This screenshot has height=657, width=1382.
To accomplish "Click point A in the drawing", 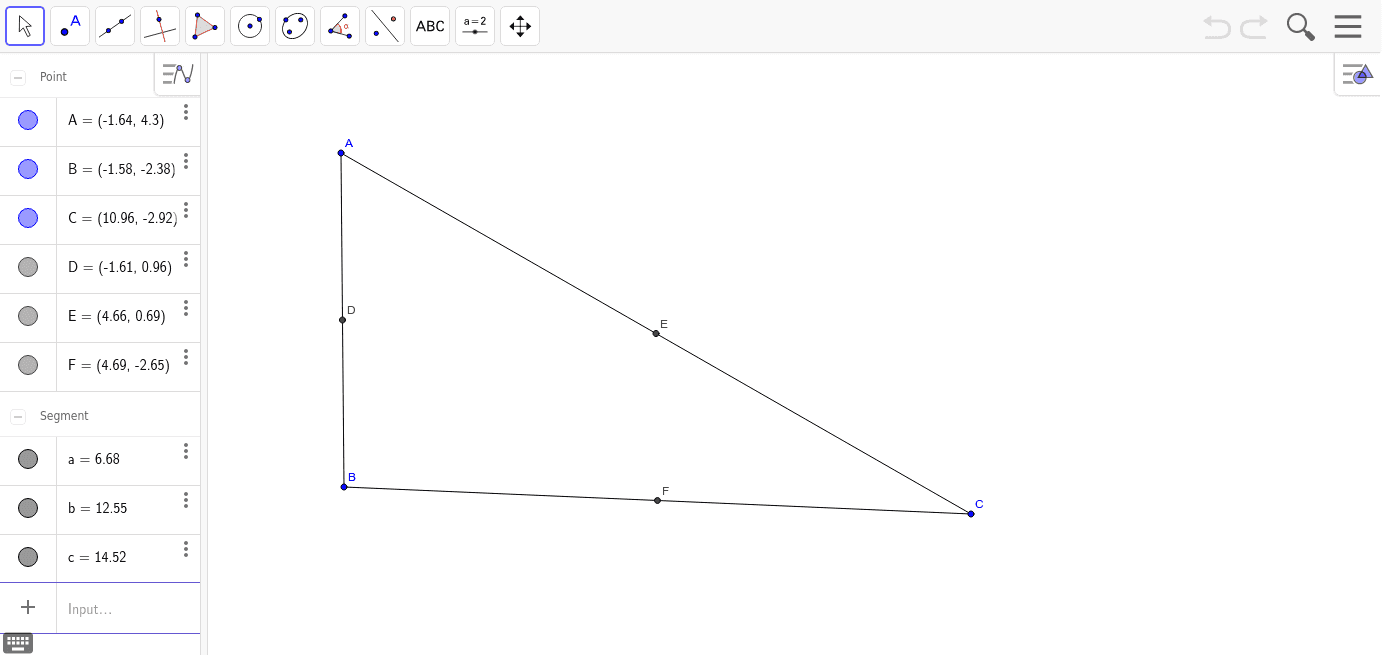I will pos(341,153).
